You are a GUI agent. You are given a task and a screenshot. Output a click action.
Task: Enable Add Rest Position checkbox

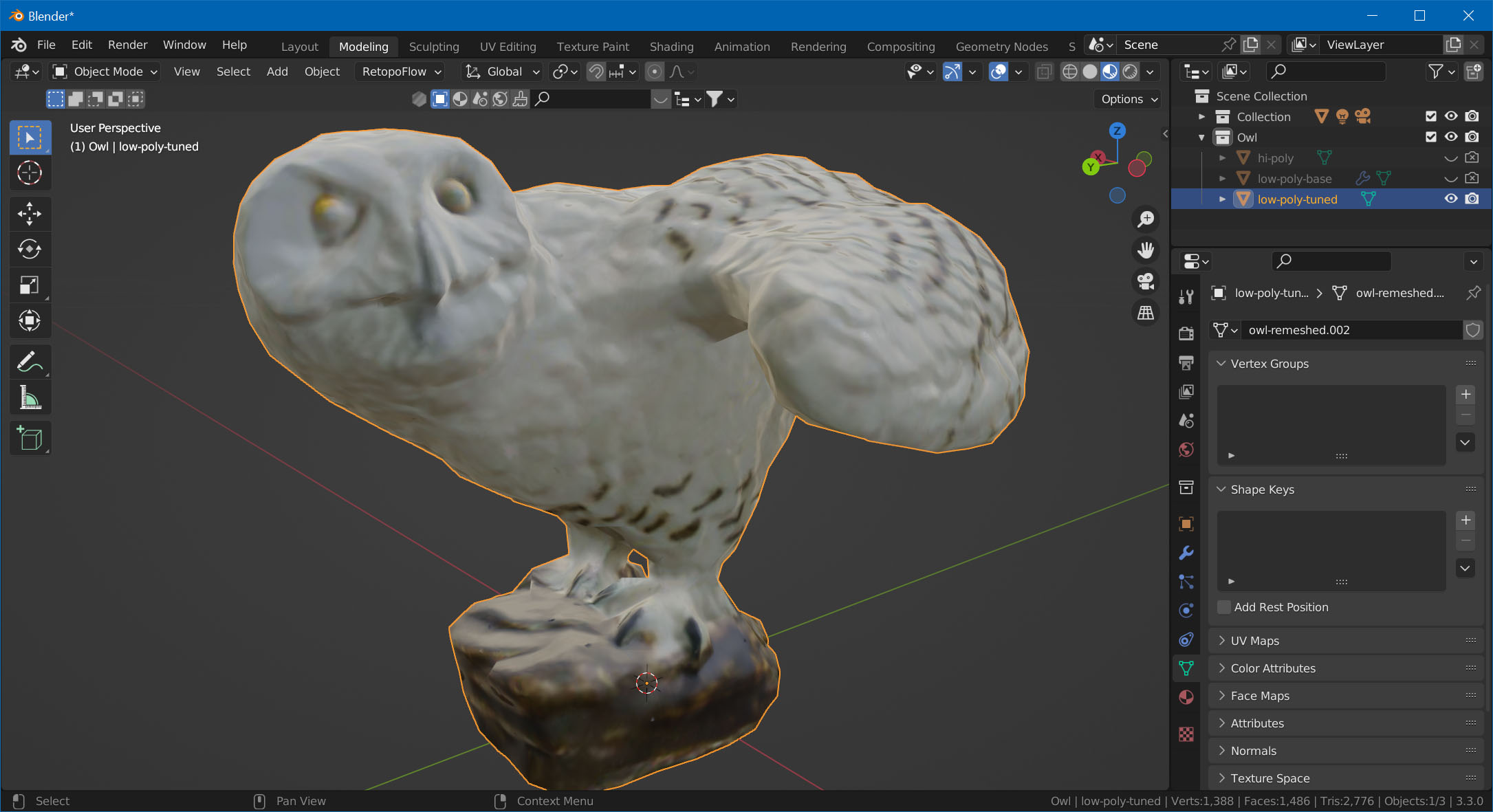coord(1224,607)
